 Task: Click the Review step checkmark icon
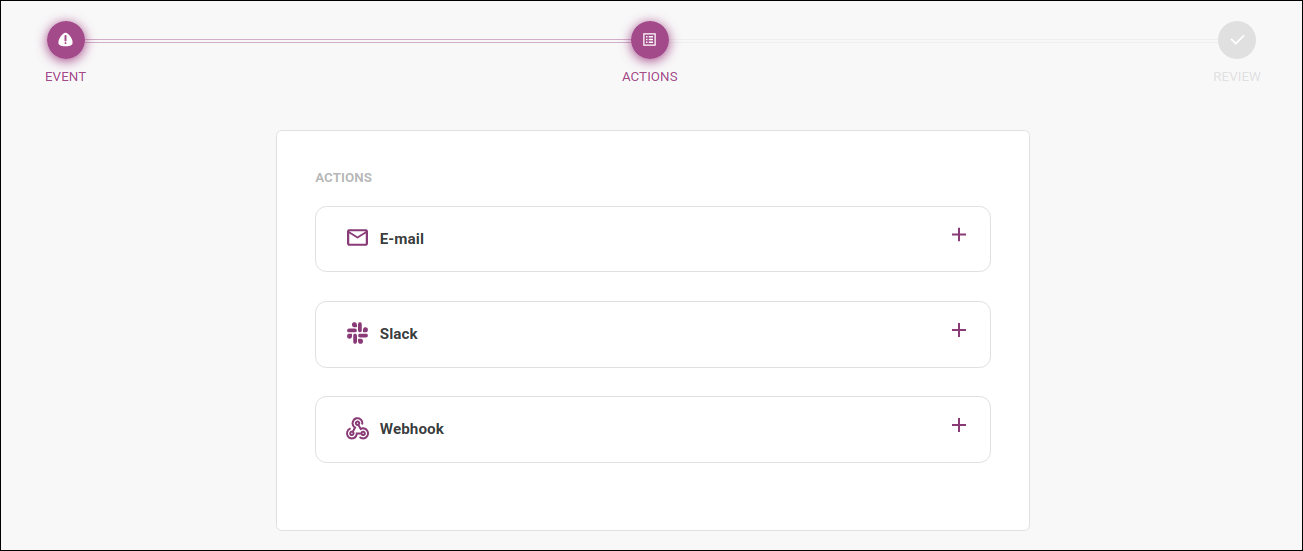click(x=1237, y=40)
